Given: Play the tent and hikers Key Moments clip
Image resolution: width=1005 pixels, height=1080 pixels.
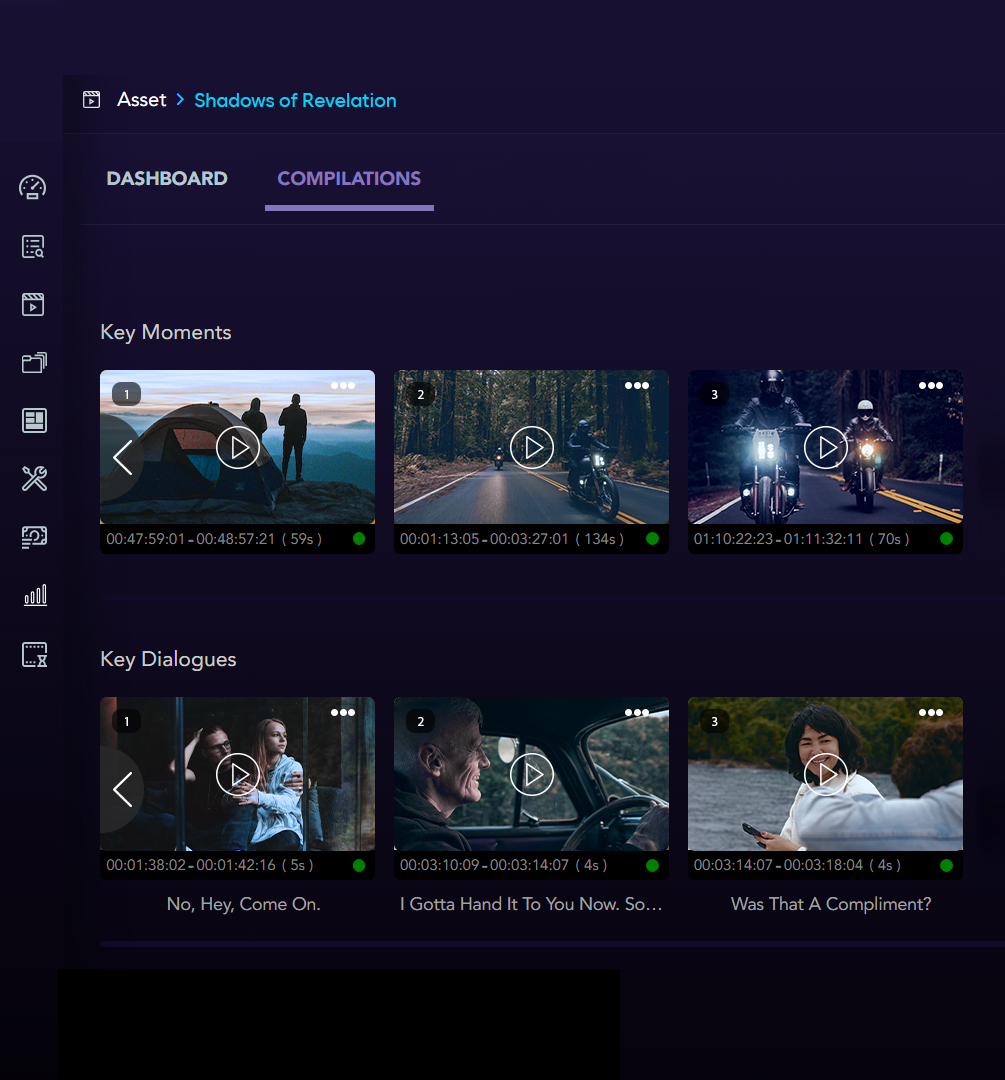Looking at the screenshot, I should pyautogui.click(x=238, y=448).
